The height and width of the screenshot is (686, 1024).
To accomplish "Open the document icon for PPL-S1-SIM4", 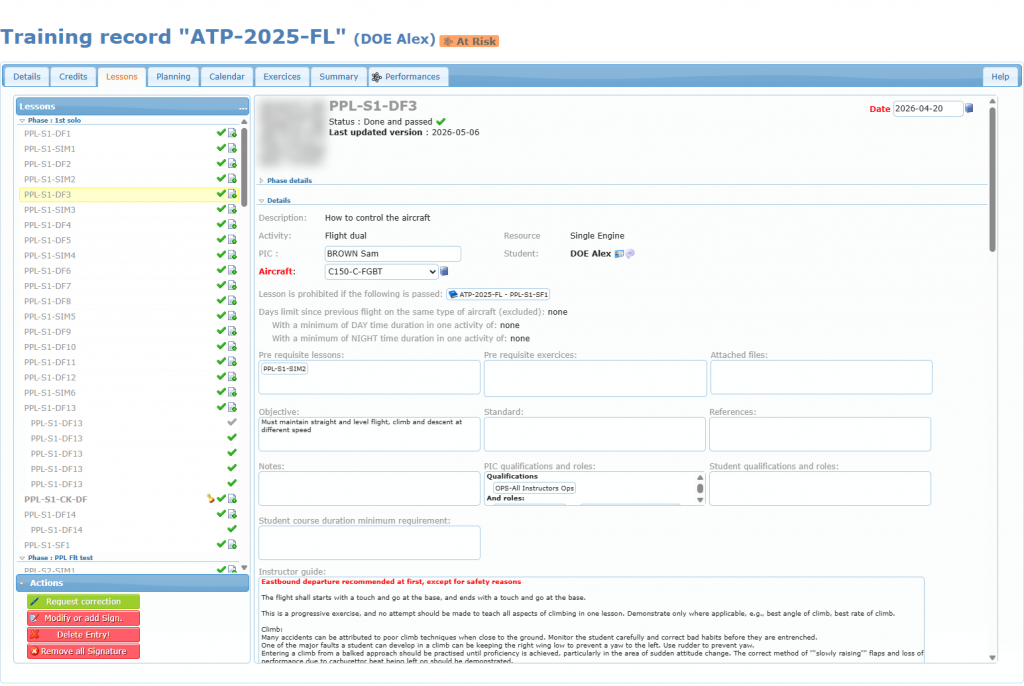I will pos(232,255).
